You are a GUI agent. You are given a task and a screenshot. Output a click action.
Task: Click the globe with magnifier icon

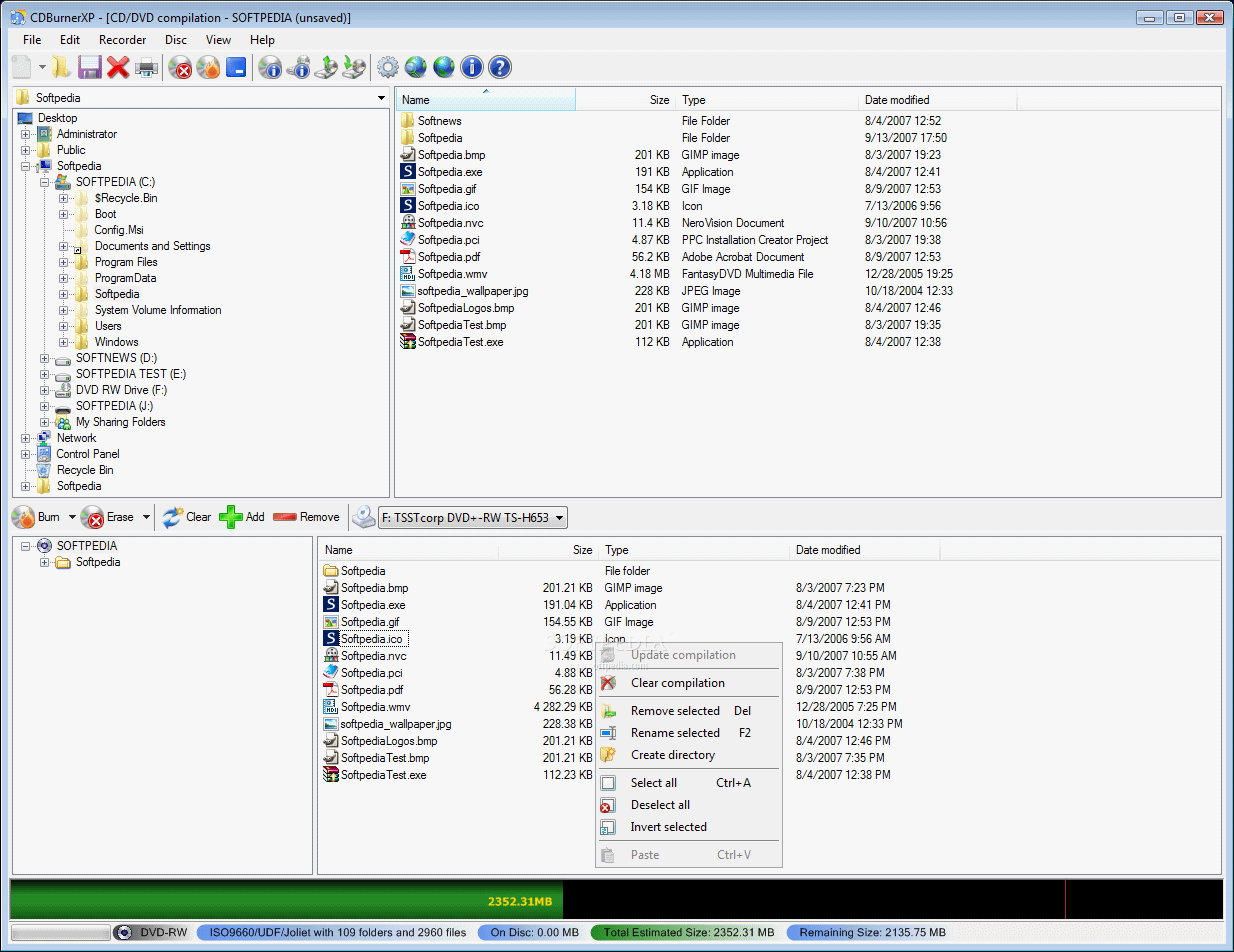(416, 67)
